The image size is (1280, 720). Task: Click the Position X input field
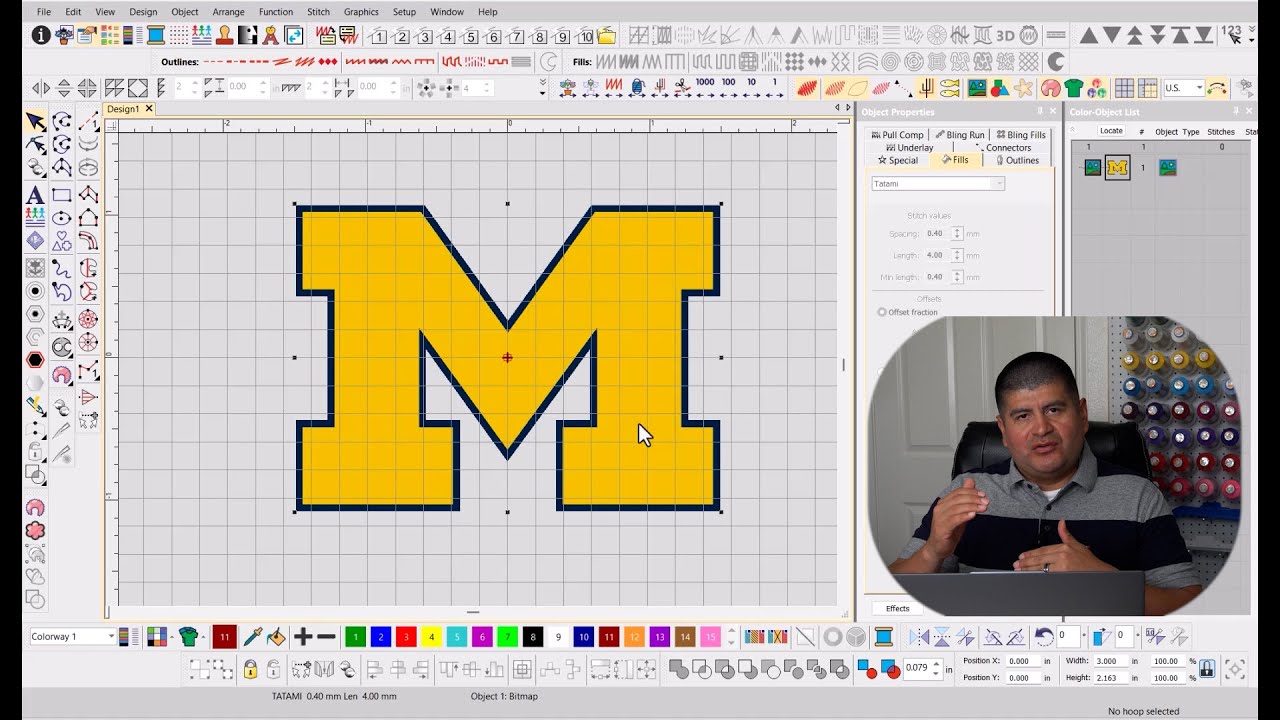point(1023,661)
